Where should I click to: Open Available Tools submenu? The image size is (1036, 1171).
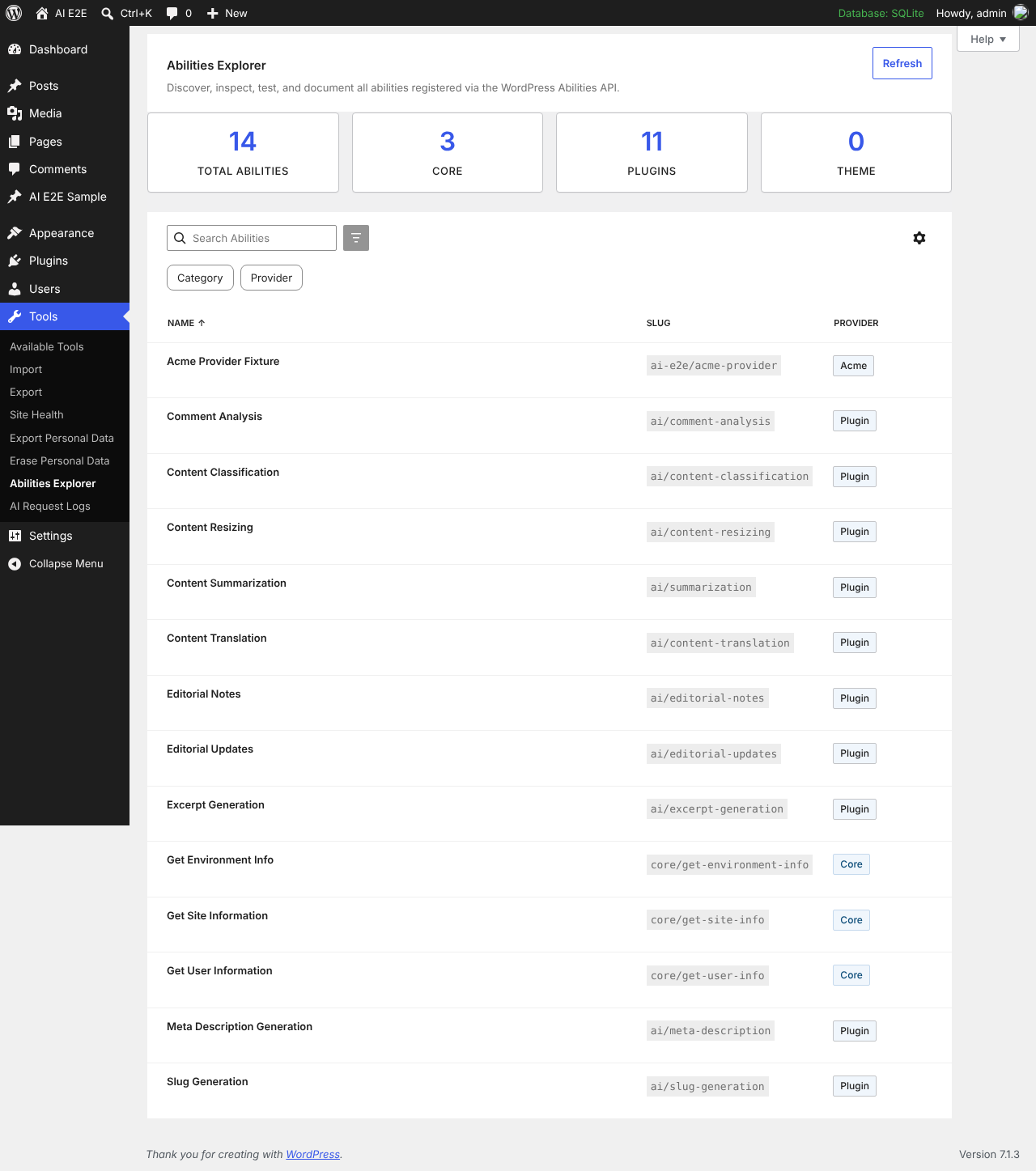pos(47,347)
